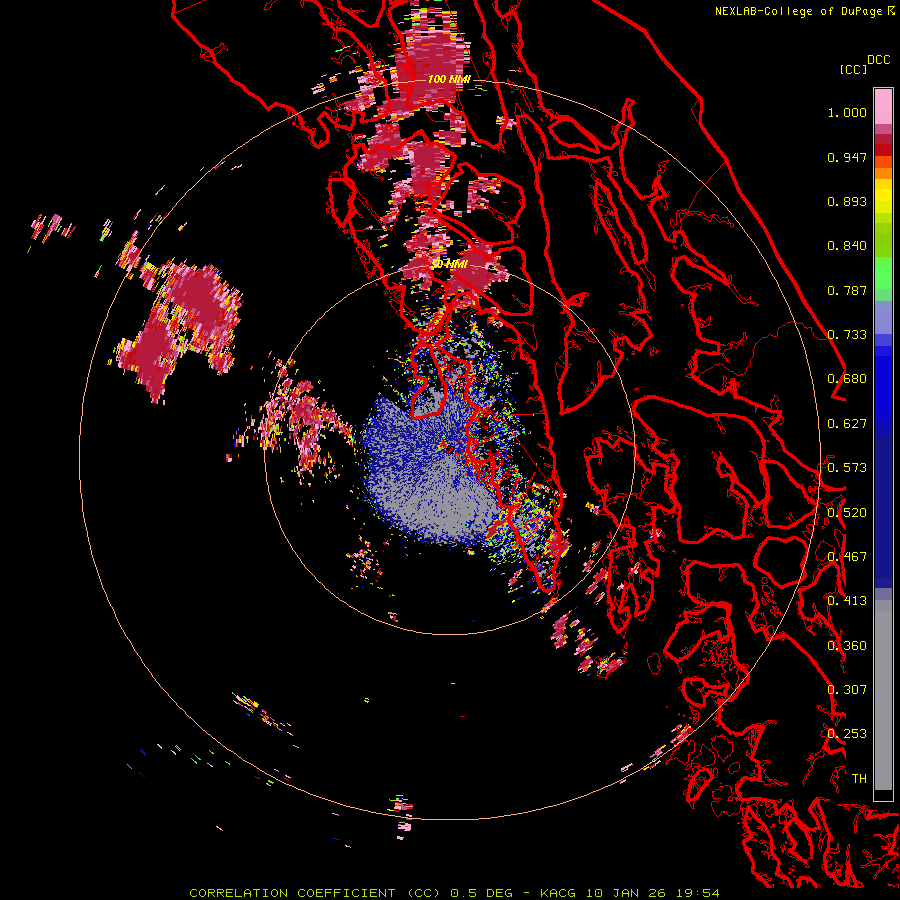
Task: Click the 1.000 scale value
Action: point(847,112)
